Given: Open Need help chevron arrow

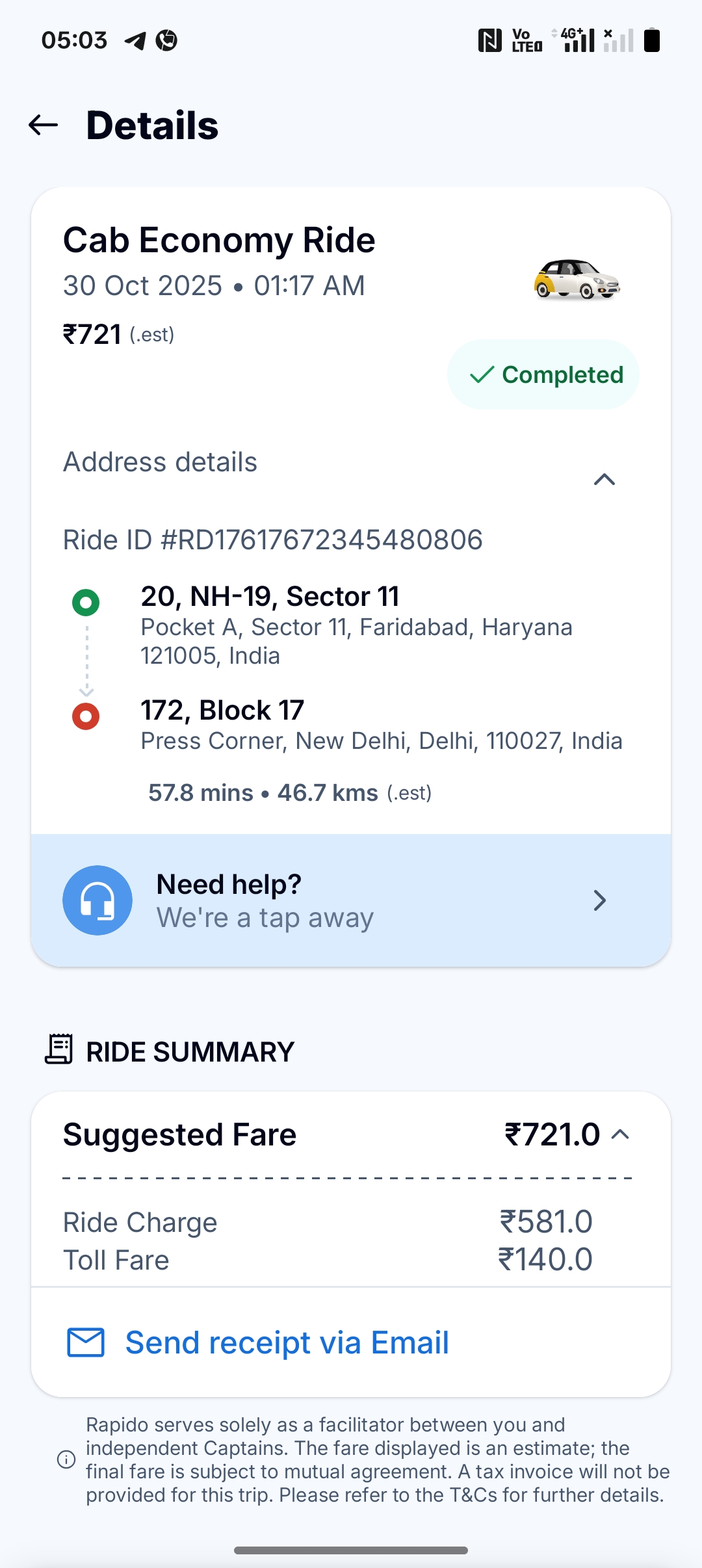Looking at the screenshot, I should point(599,900).
